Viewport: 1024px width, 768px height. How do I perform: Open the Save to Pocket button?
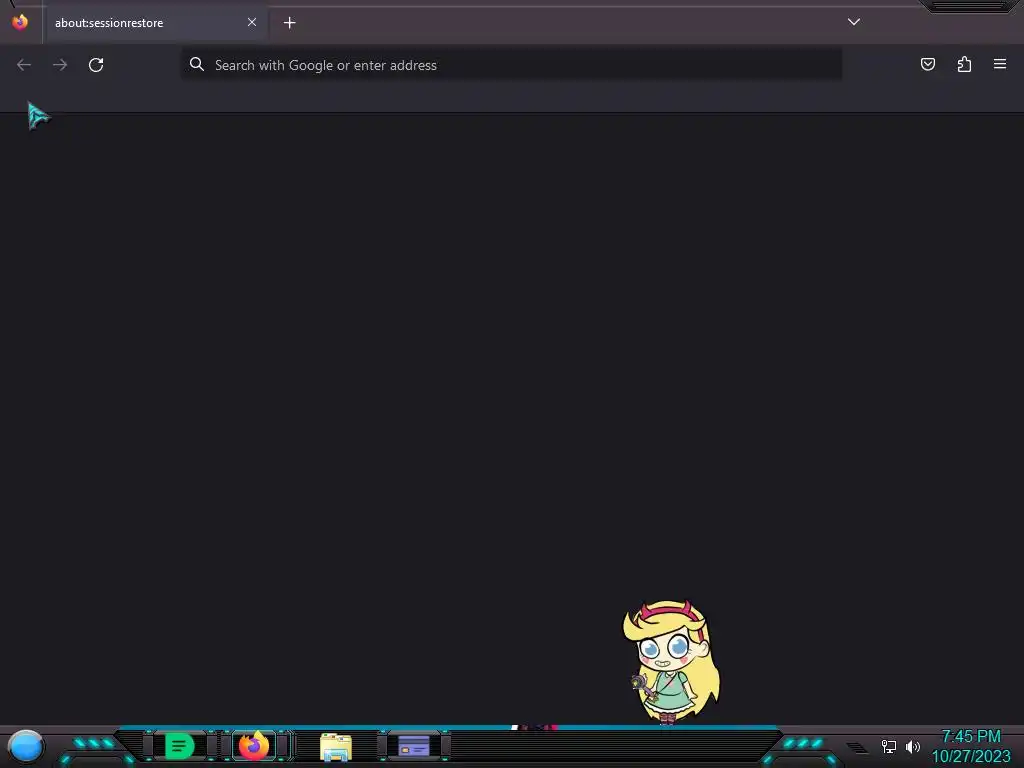927,64
